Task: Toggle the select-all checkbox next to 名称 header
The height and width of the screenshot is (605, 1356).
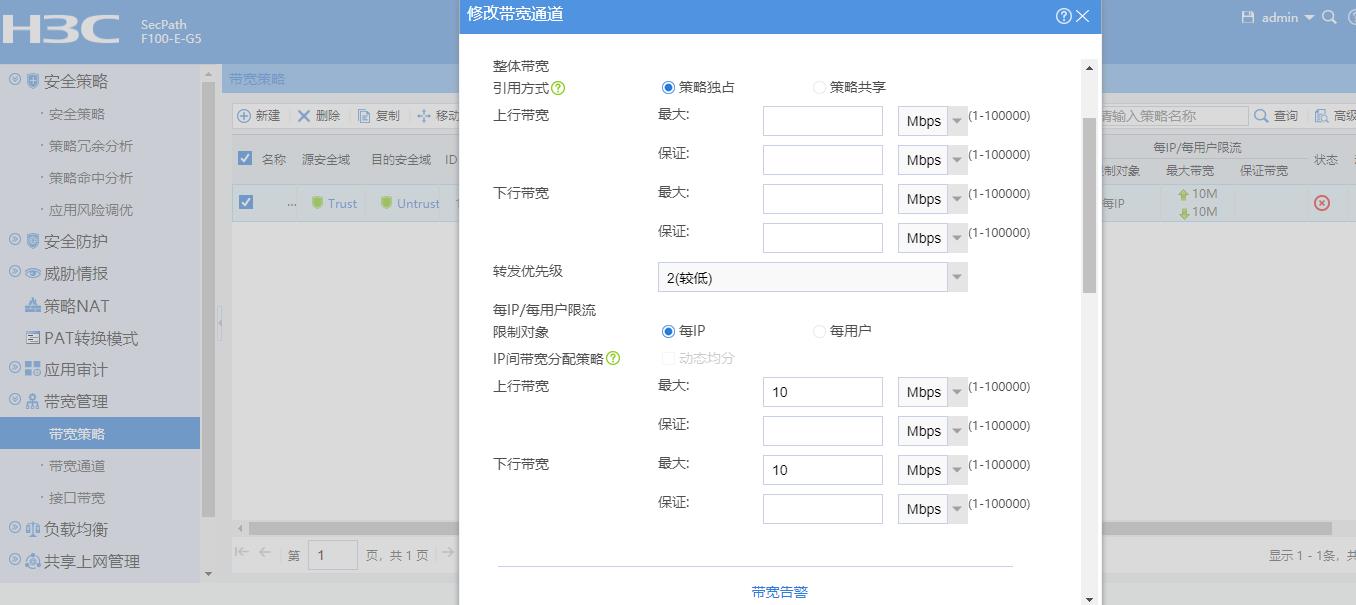Action: click(x=245, y=158)
